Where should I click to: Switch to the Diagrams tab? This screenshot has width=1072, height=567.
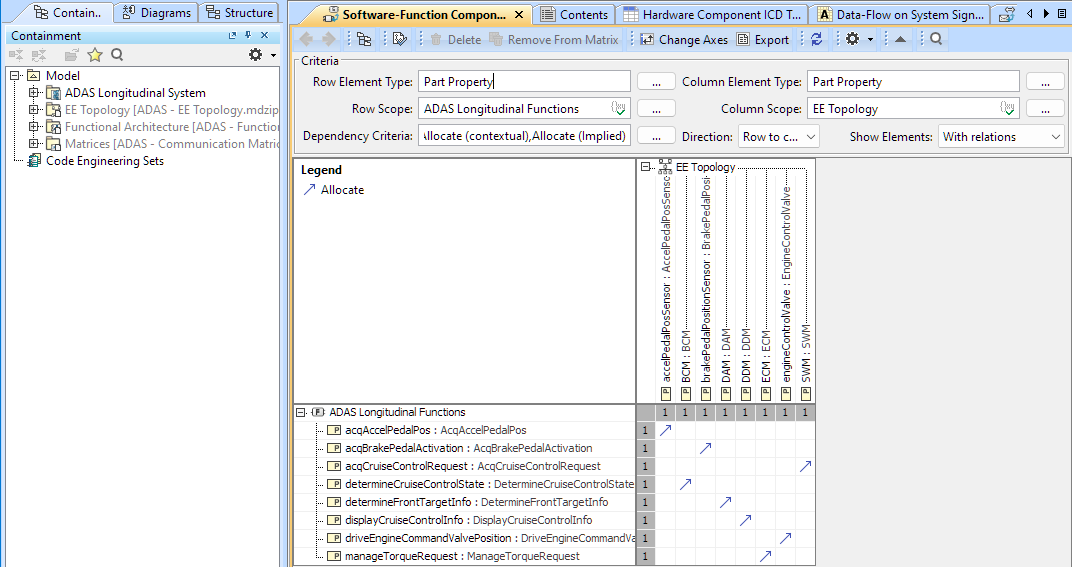click(x=157, y=13)
